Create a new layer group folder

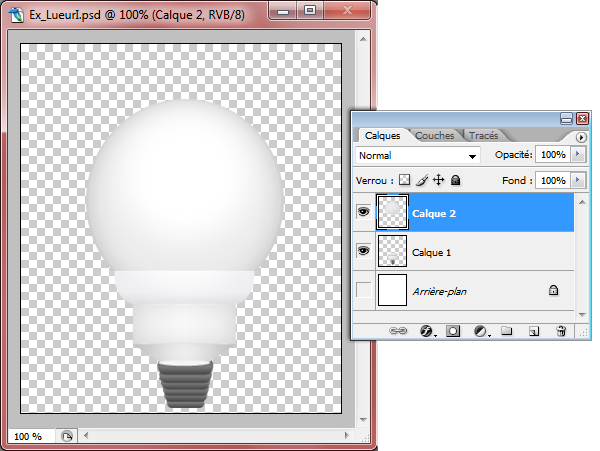506,330
